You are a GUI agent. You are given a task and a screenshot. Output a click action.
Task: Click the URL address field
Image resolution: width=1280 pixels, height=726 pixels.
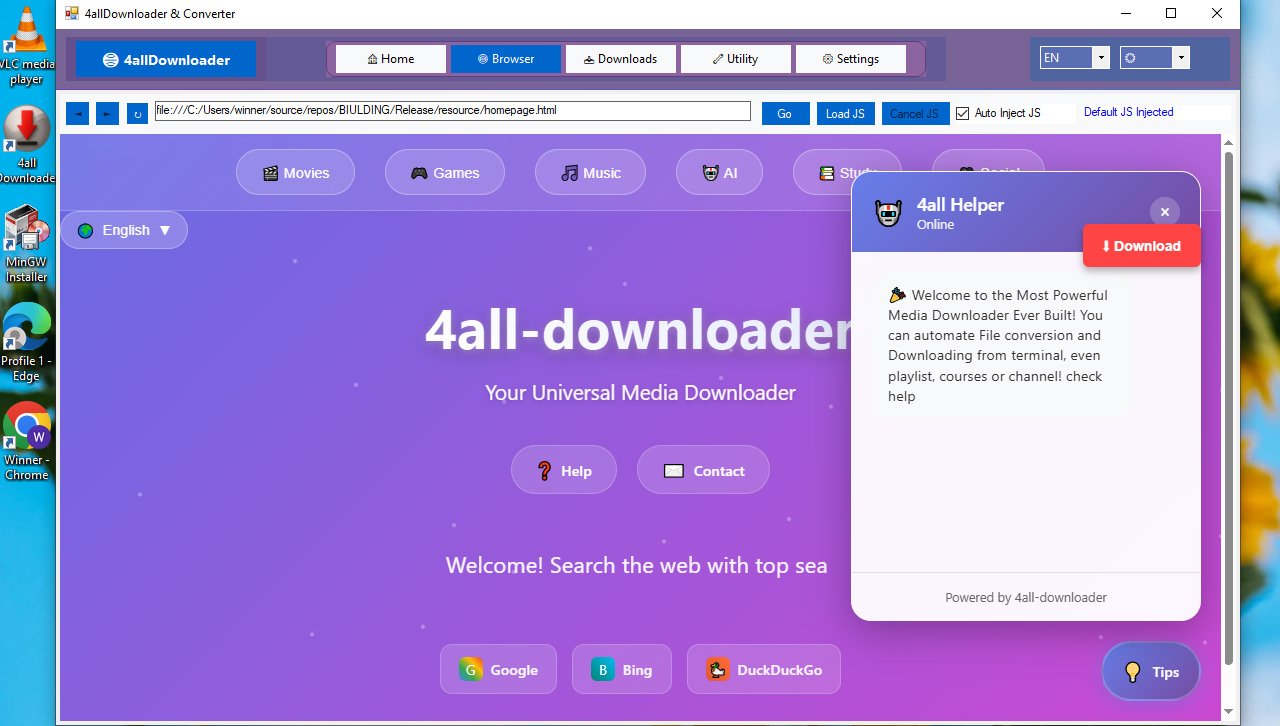point(453,111)
